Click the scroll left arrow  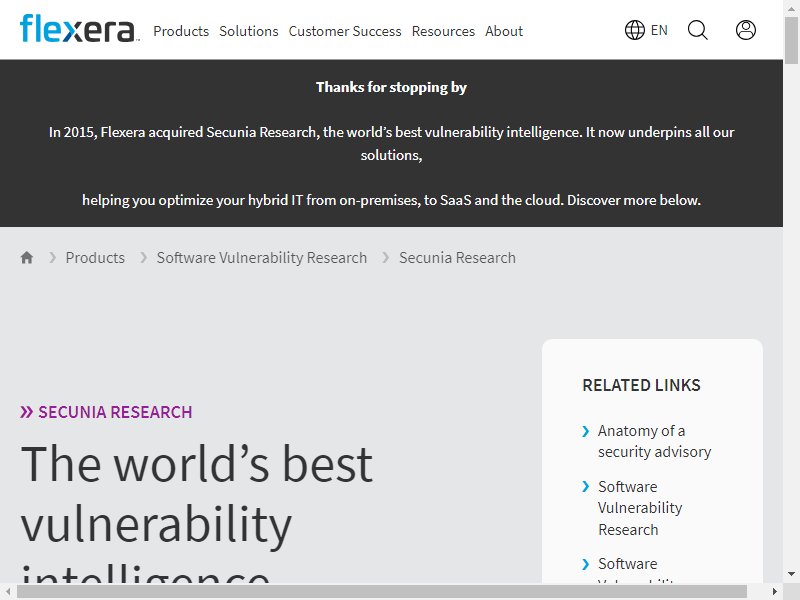click(8, 592)
